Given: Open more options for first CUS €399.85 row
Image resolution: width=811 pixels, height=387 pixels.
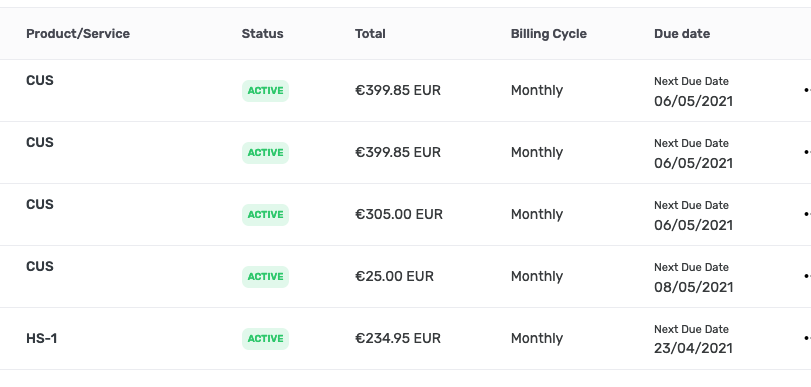Looking at the screenshot, I should [x=807, y=90].
